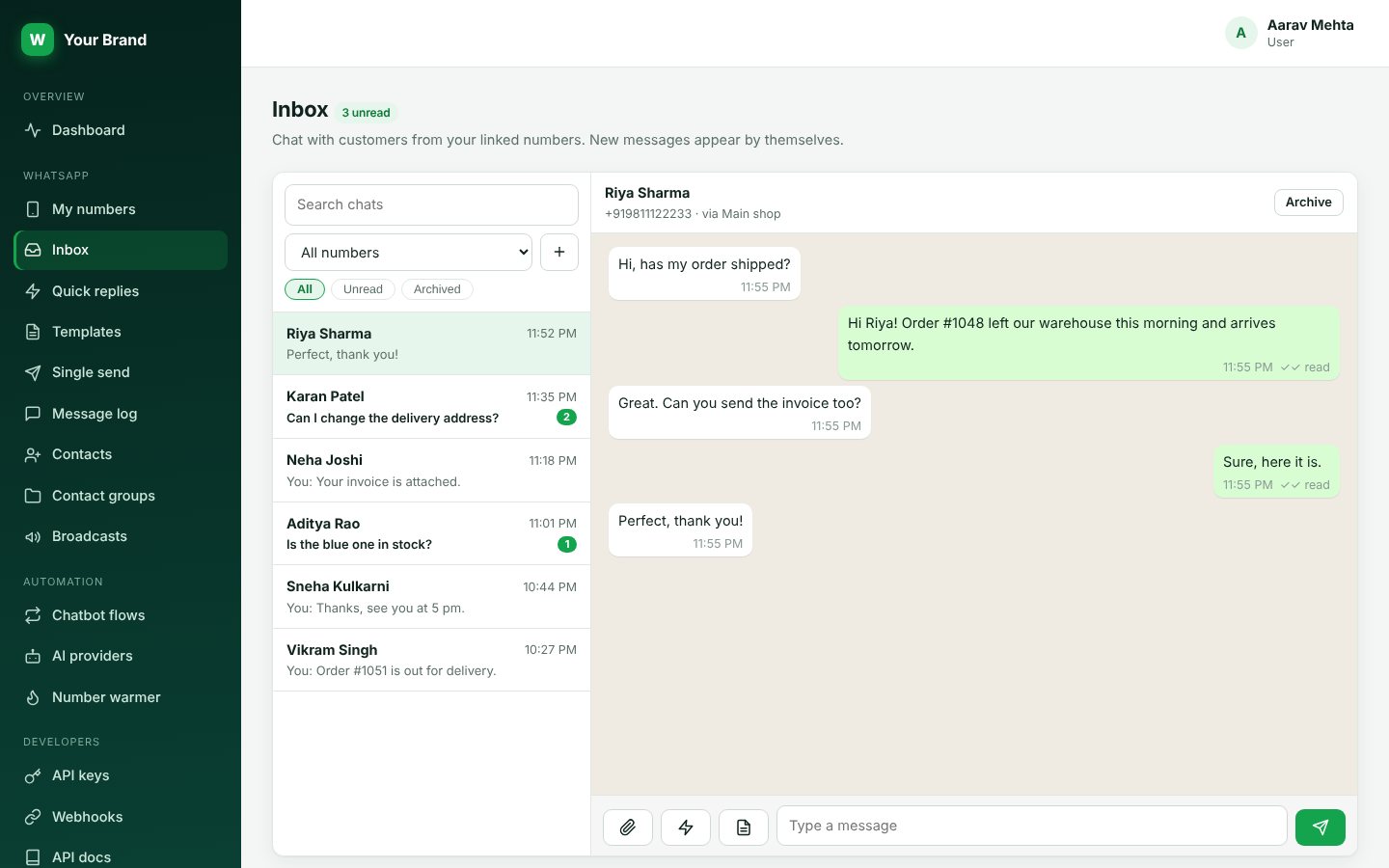Select Sneha Kulkarni's conversation
Screen dimensions: 1389x868
431,597
